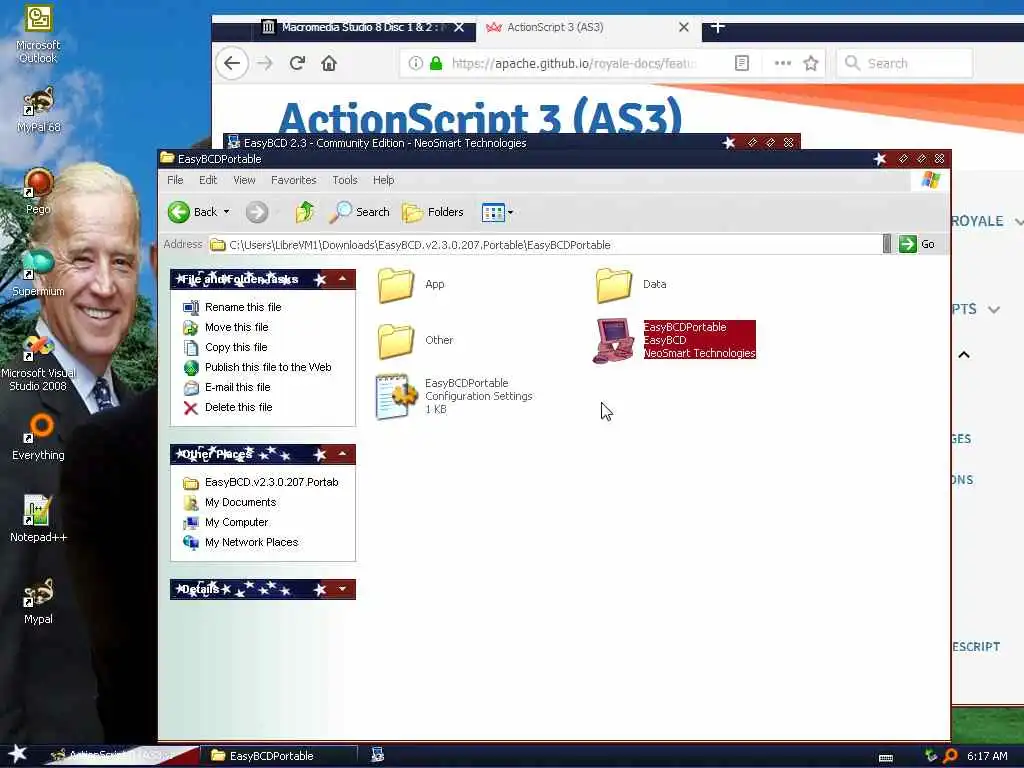Switch to EasyBCDPortable taskbar button
This screenshot has width=1024, height=768.
pyautogui.click(x=278, y=756)
